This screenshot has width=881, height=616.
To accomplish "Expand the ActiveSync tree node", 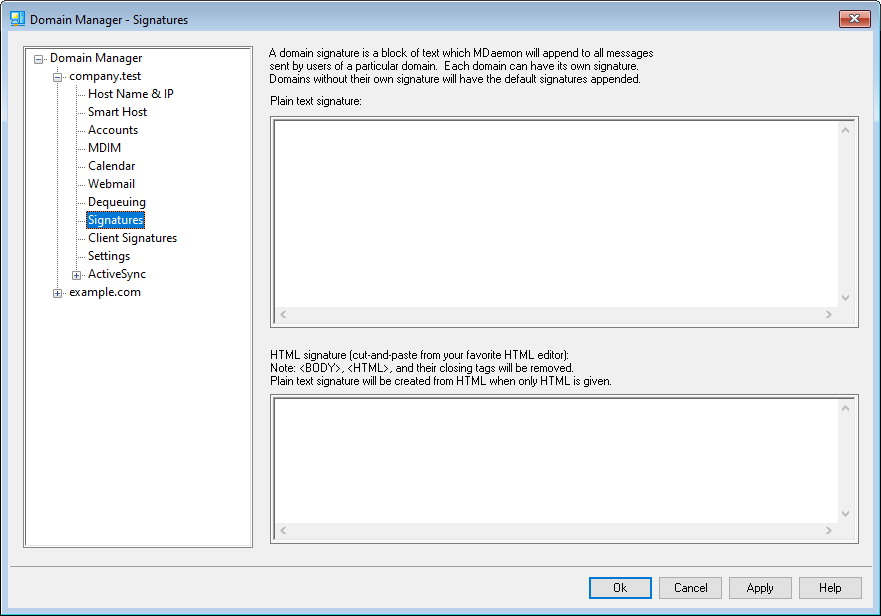I will [77, 275].
